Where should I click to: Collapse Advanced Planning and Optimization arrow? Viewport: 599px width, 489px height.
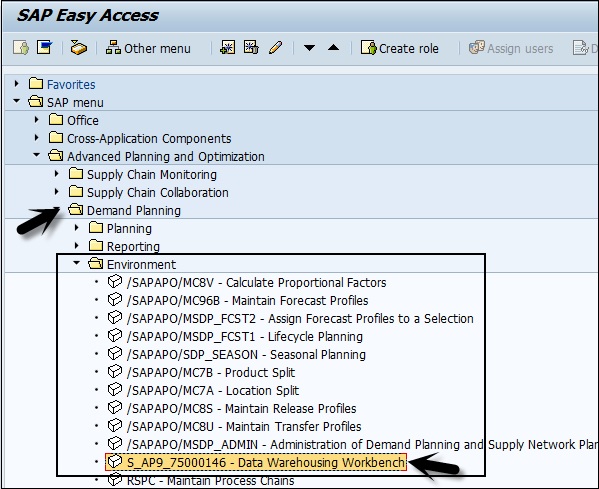37,155
